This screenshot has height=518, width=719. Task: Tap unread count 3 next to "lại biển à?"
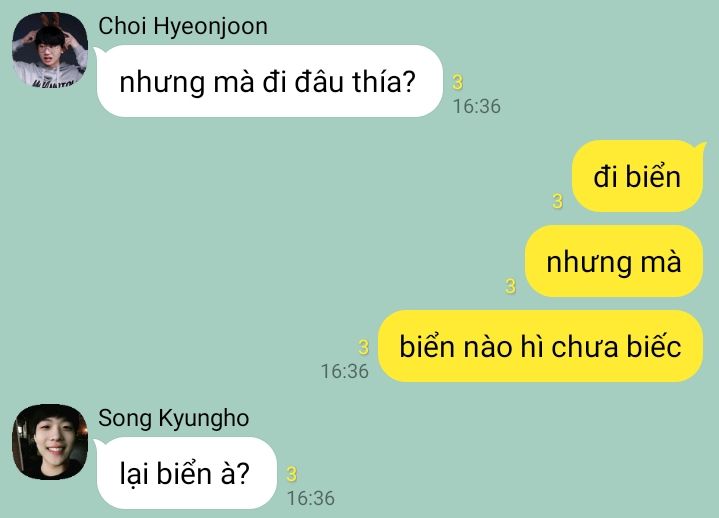point(292,474)
